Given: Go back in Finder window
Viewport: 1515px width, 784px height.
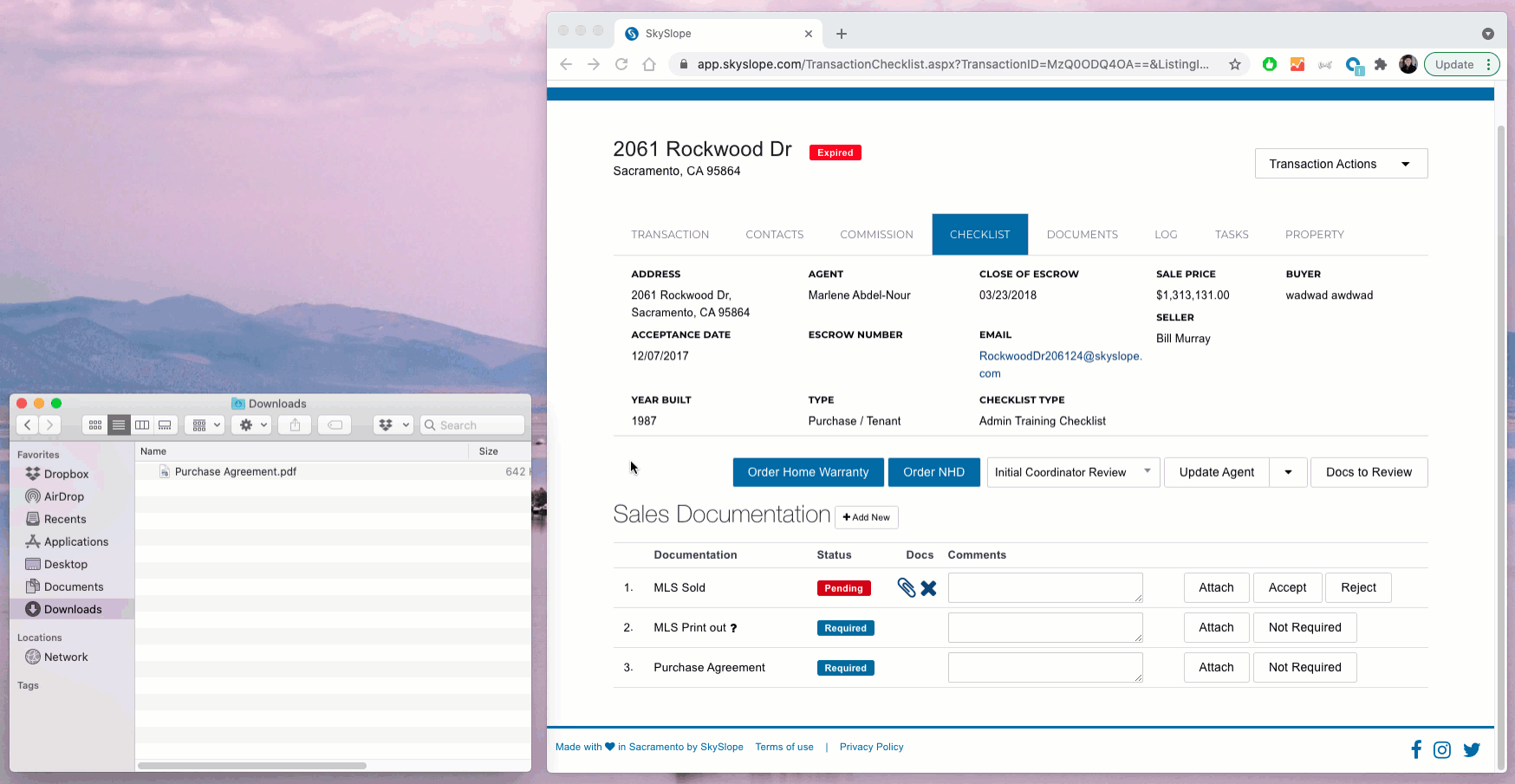Looking at the screenshot, I should (x=28, y=425).
